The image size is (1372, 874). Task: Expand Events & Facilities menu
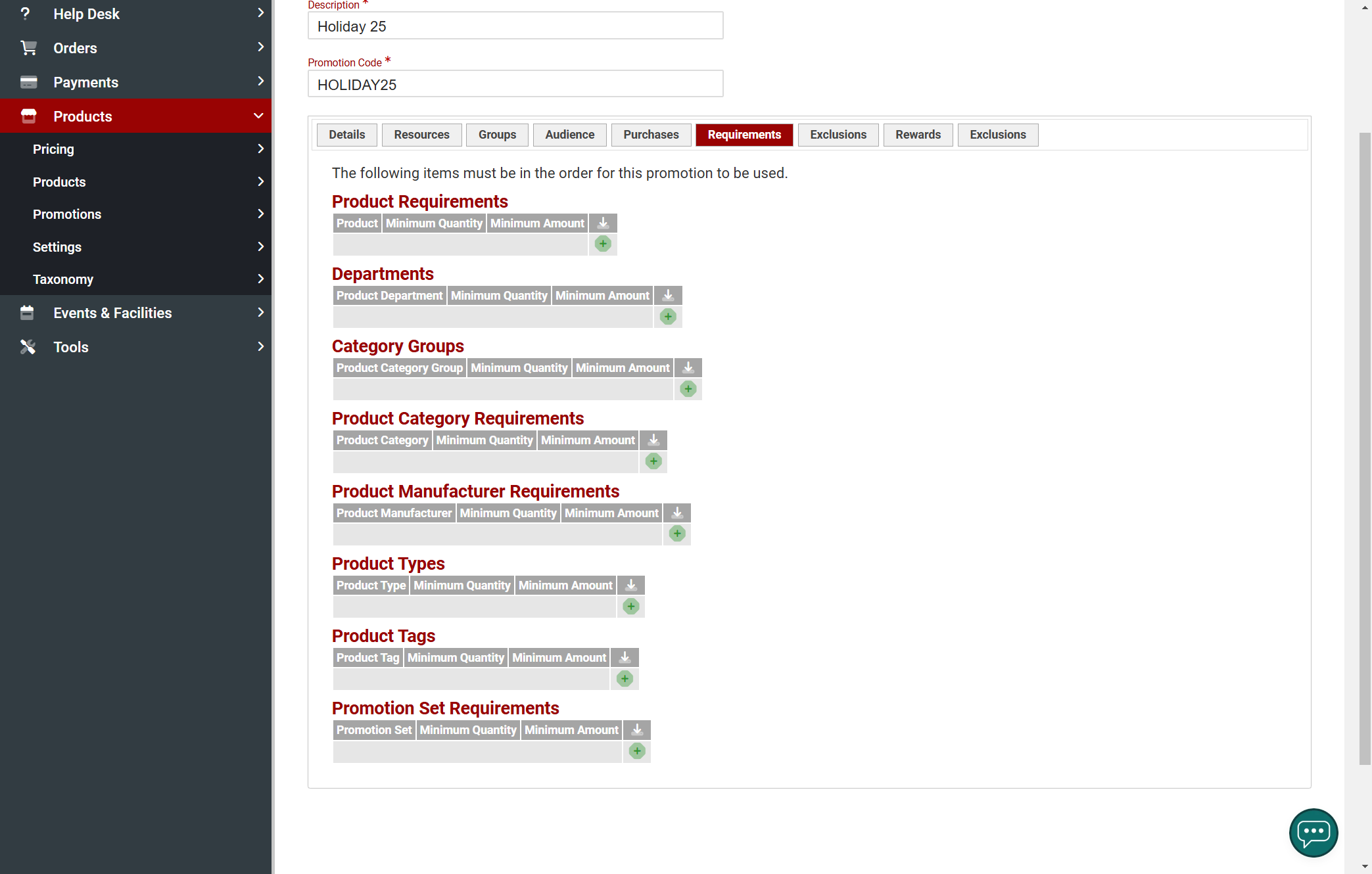135,313
